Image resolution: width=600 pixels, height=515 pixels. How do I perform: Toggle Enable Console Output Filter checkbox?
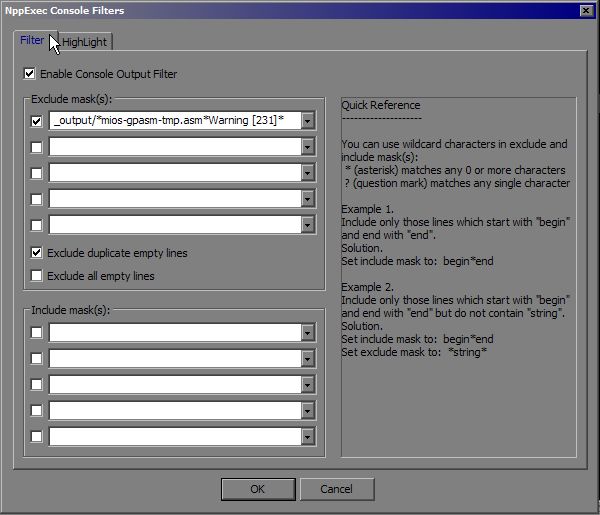pyautogui.click(x=30, y=74)
